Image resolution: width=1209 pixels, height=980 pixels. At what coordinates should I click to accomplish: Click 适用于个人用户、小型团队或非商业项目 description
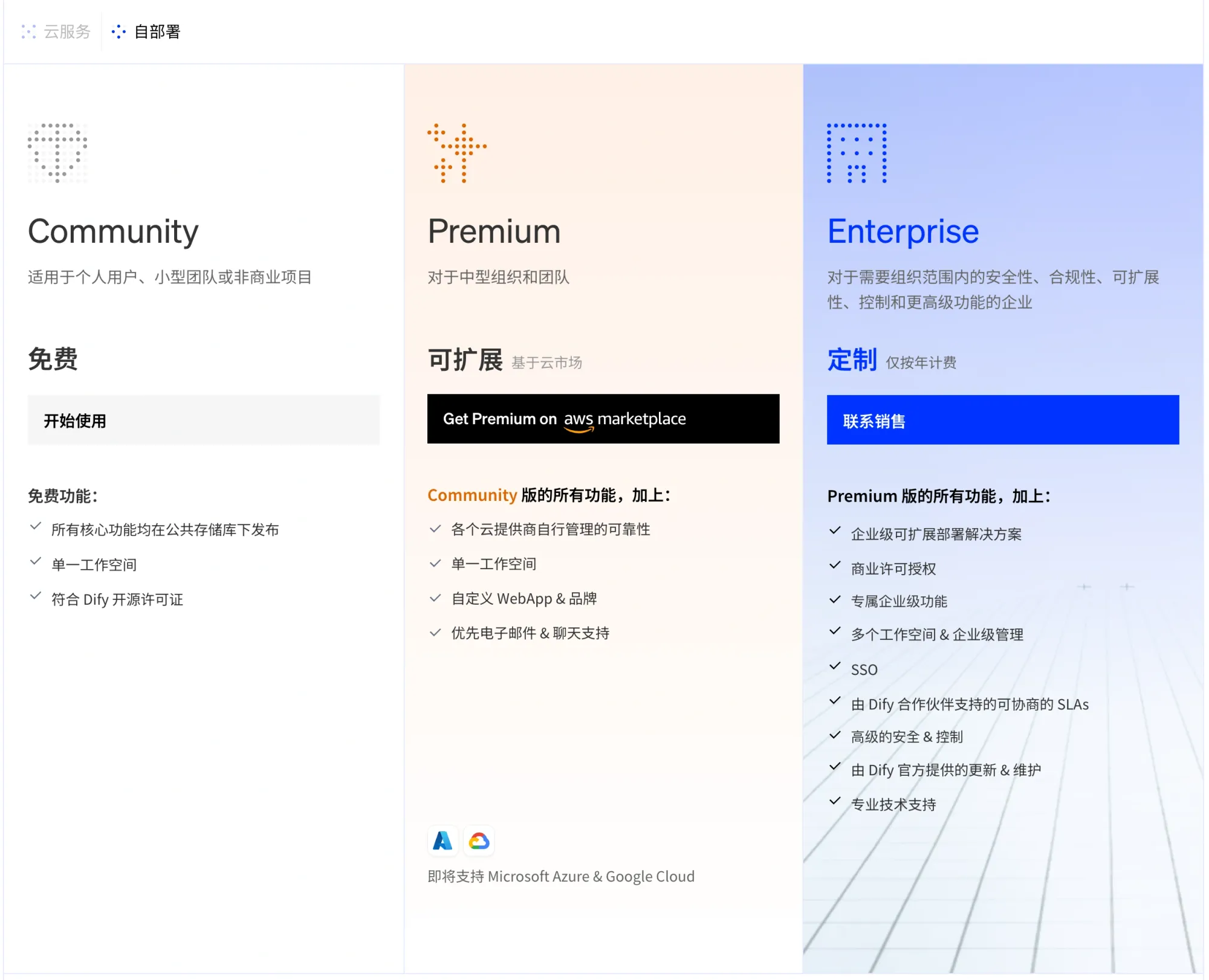(169, 277)
